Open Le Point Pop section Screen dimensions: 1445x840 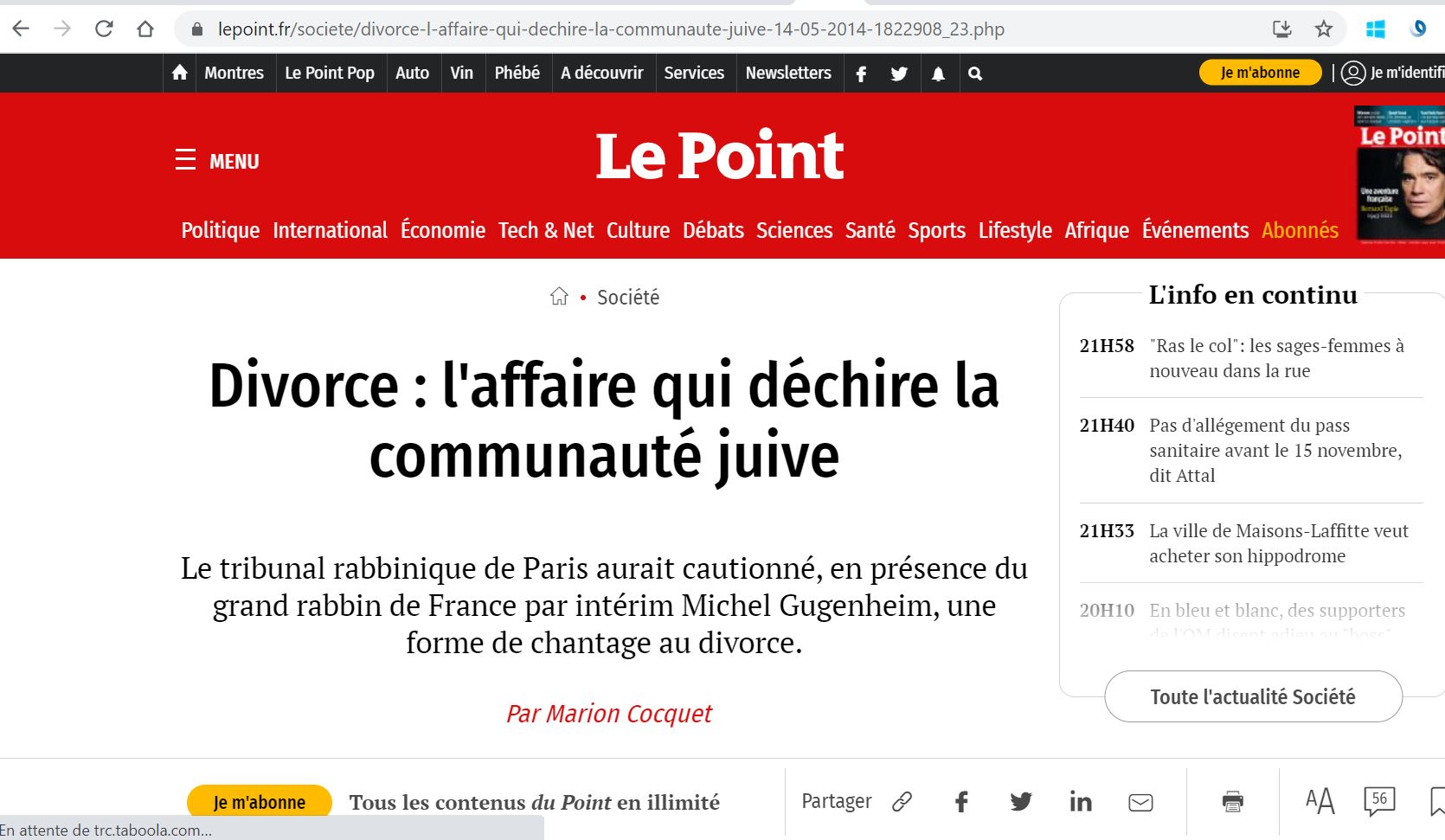(330, 74)
